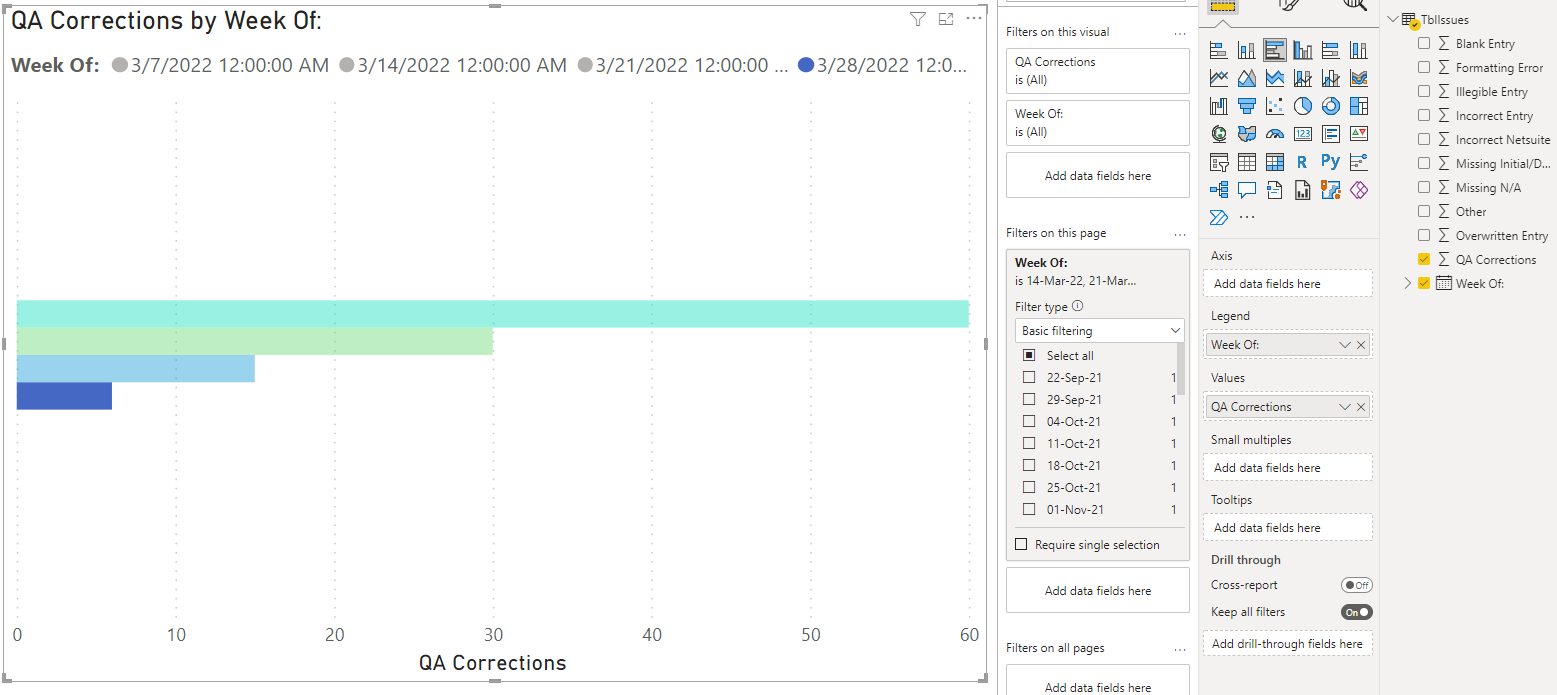The width and height of the screenshot is (1557, 695).
Task: Select the treemap visual
Action: 1358,106
